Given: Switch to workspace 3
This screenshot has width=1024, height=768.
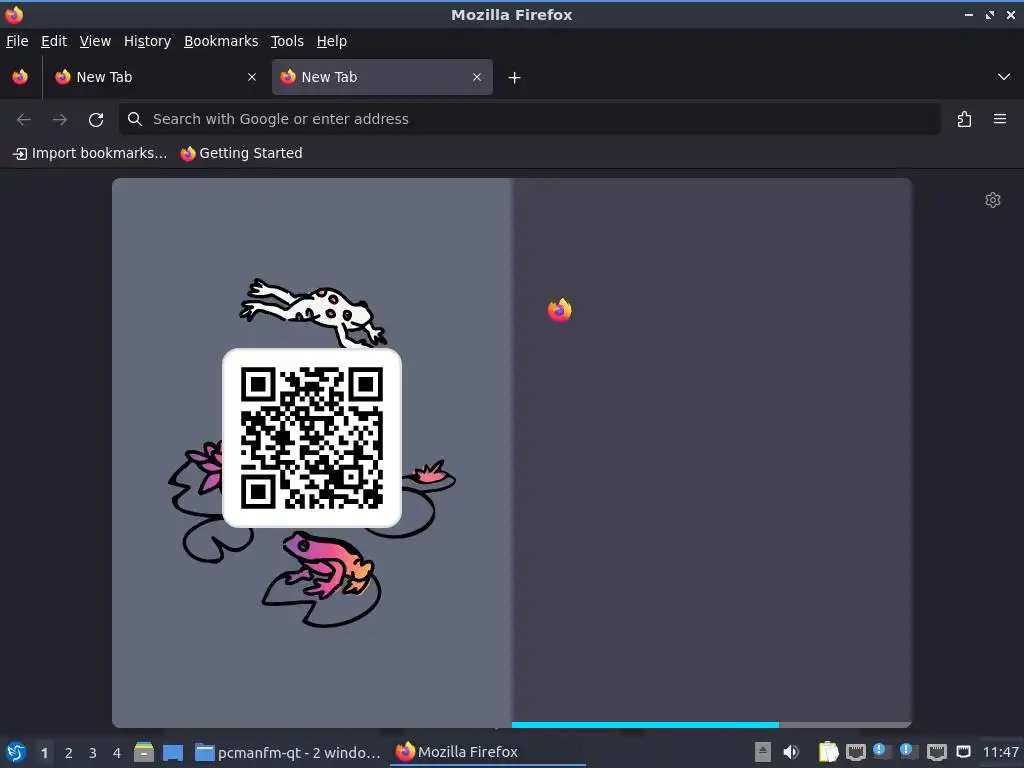Looking at the screenshot, I should pyautogui.click(x=93, y=753).
